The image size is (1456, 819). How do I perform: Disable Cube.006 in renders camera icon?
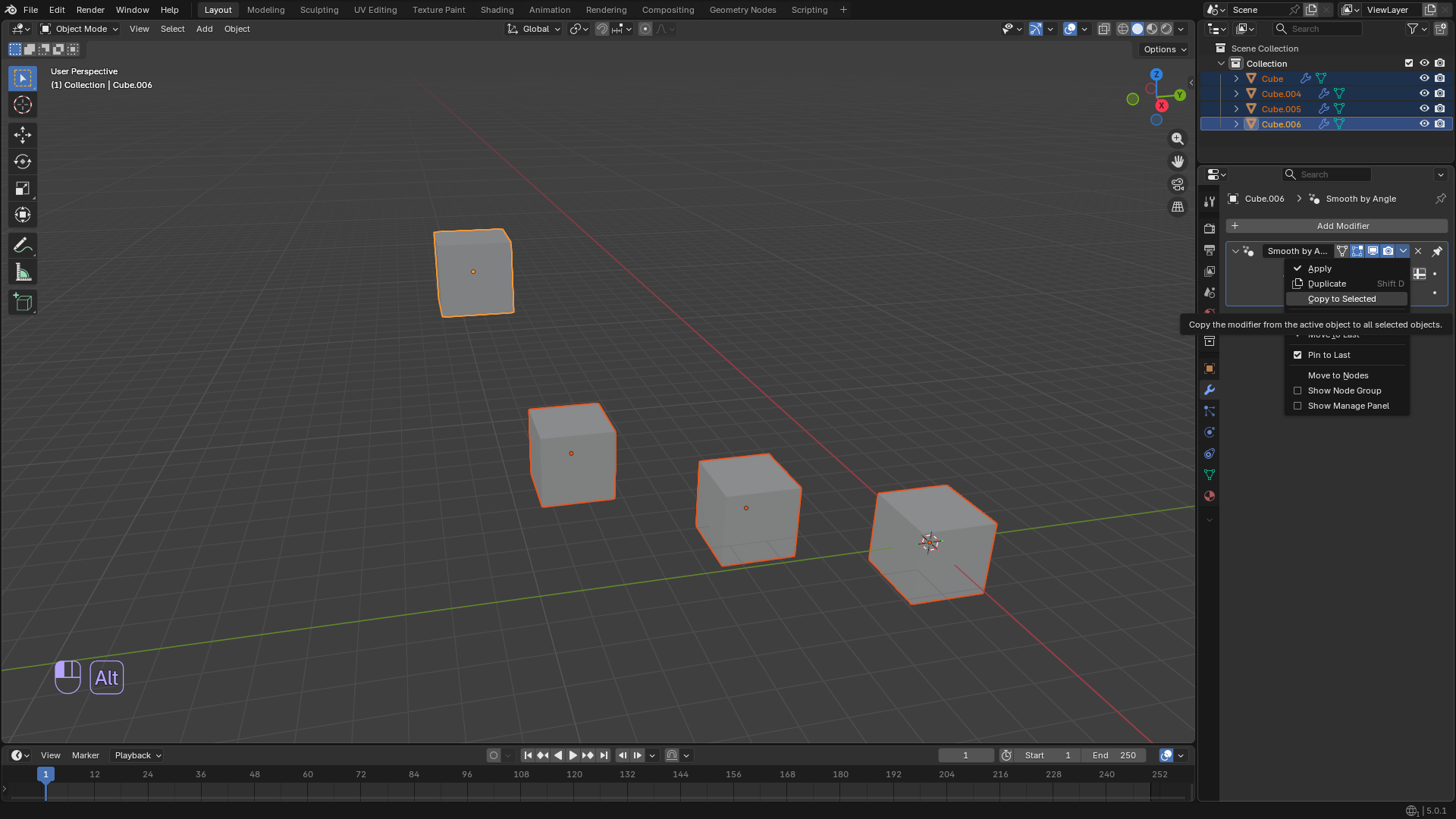(1439, 124)
